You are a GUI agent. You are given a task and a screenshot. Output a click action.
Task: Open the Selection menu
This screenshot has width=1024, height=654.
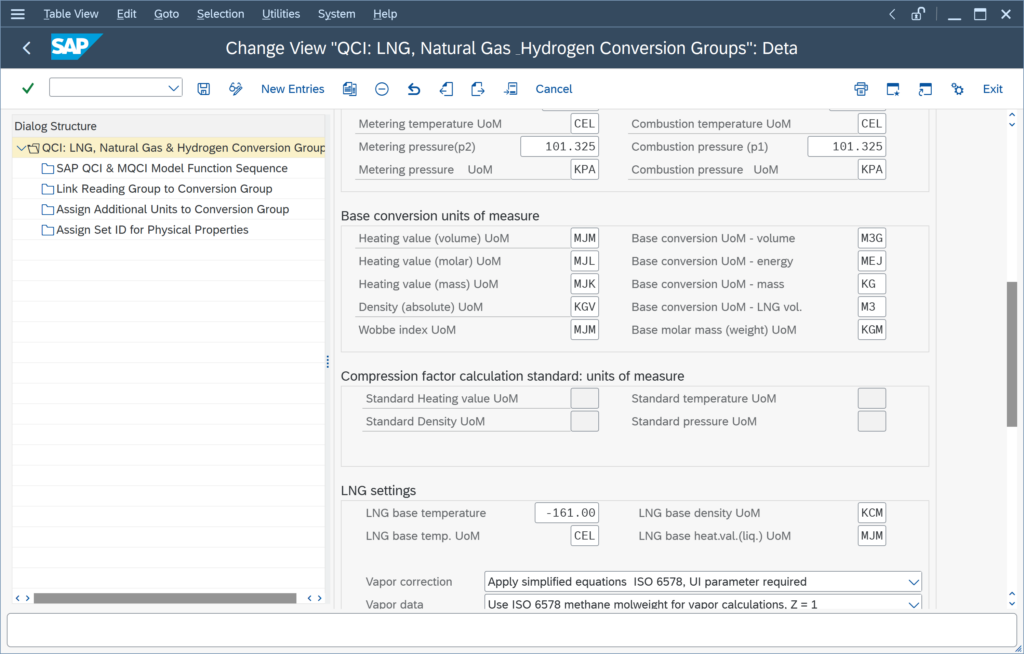[x=220, y=14]
